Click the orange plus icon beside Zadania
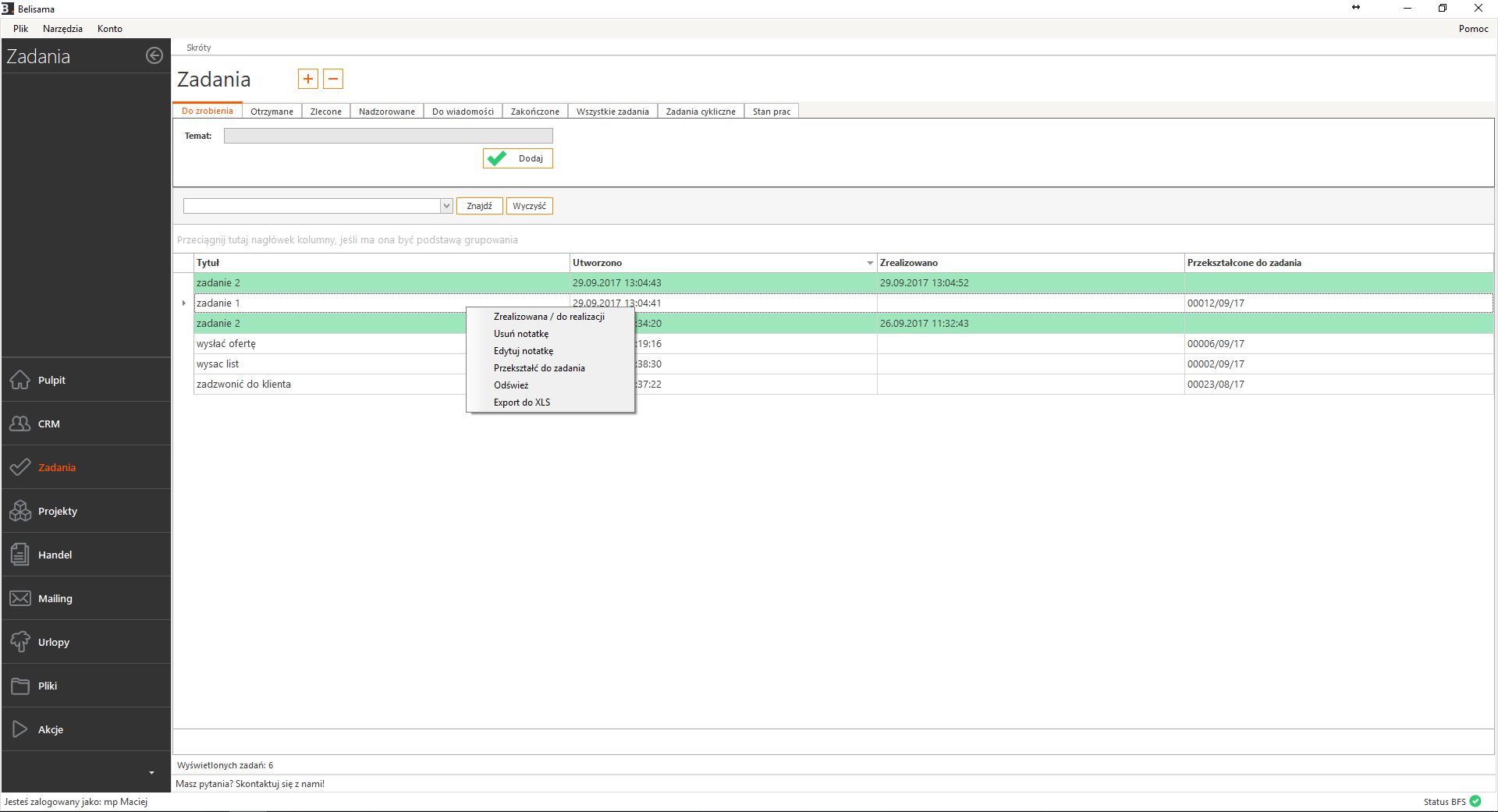Image resolution: width=1498 pixels, height=812 pixels. click(x=308, y=79)
